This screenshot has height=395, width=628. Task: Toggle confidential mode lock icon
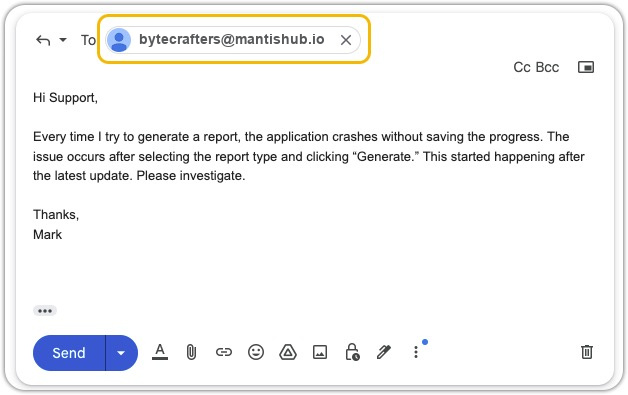tap(352, 352)
